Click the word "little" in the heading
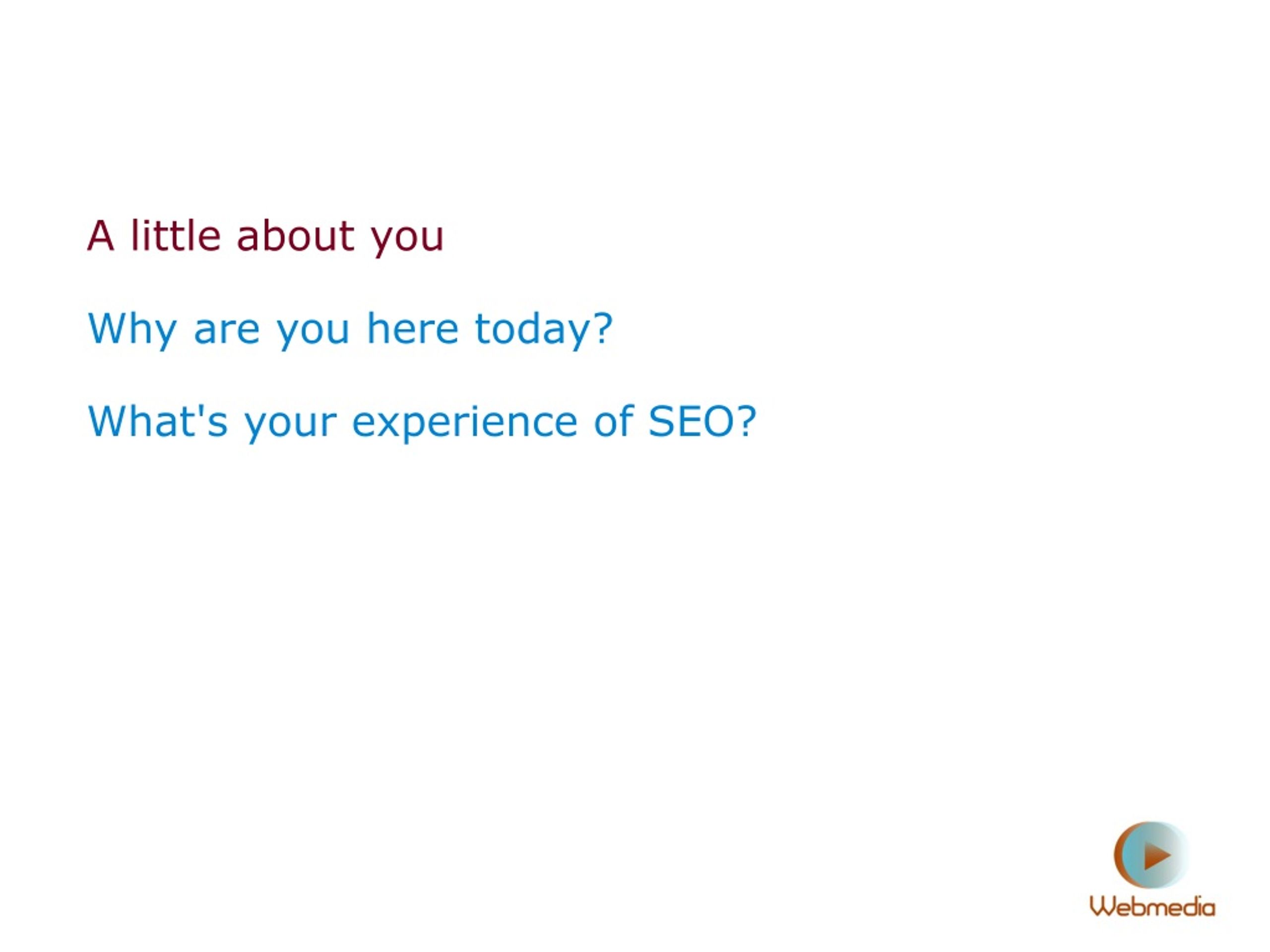 coord(176,235)
